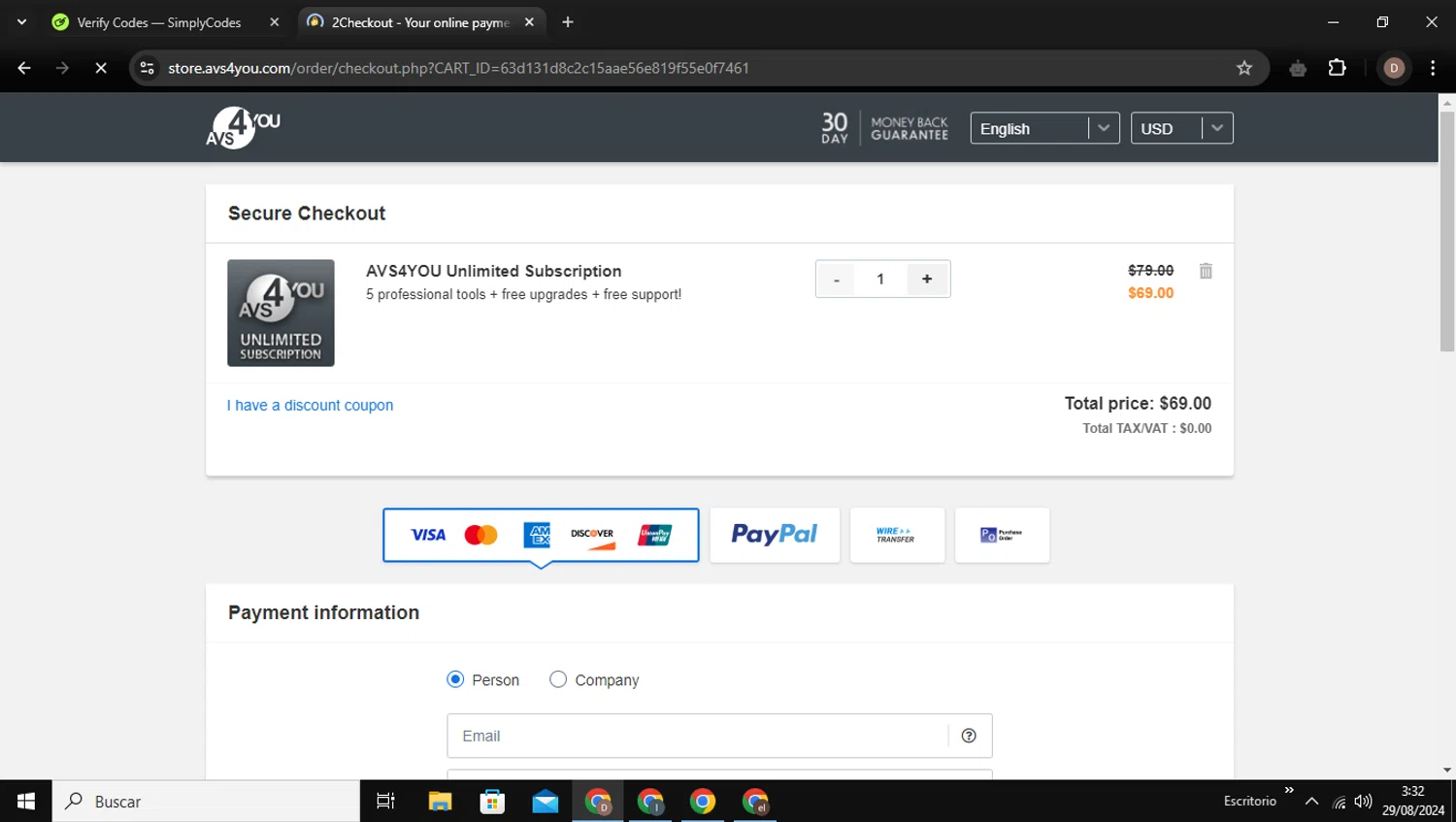This screenshot has width=1456, height=822.
Task: Select the credit card payment method
Action: pos(541,535)
